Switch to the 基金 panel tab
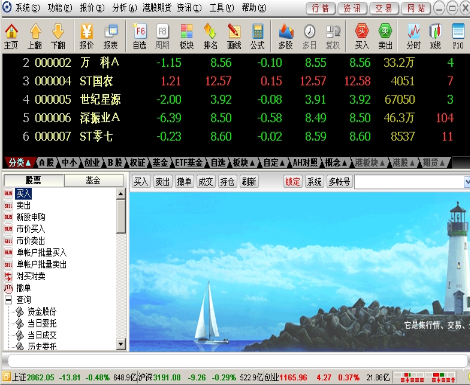 [x=93, y=180]
